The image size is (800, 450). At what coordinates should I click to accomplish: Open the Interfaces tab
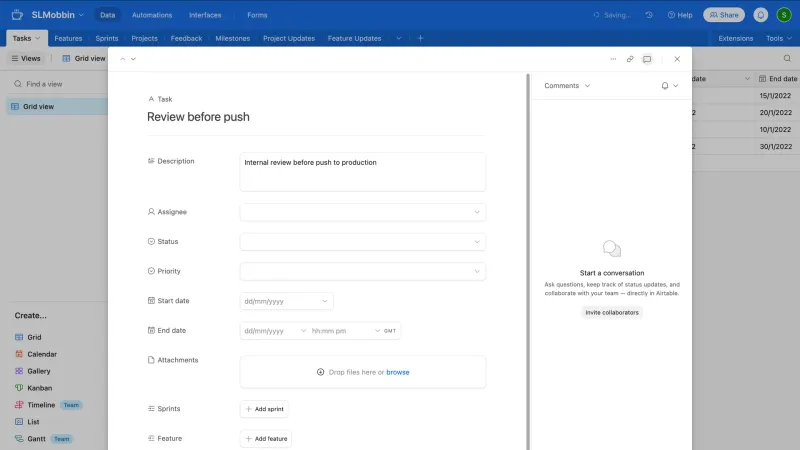pyautogui.click(x=205, y=15)
